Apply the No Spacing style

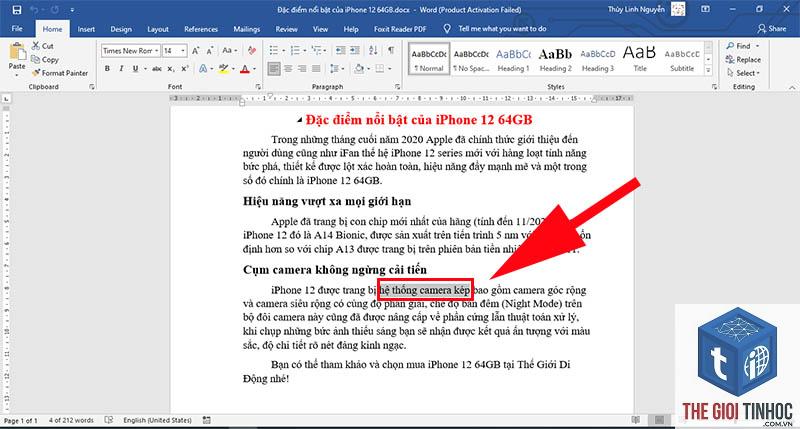[x=471, y=59]
